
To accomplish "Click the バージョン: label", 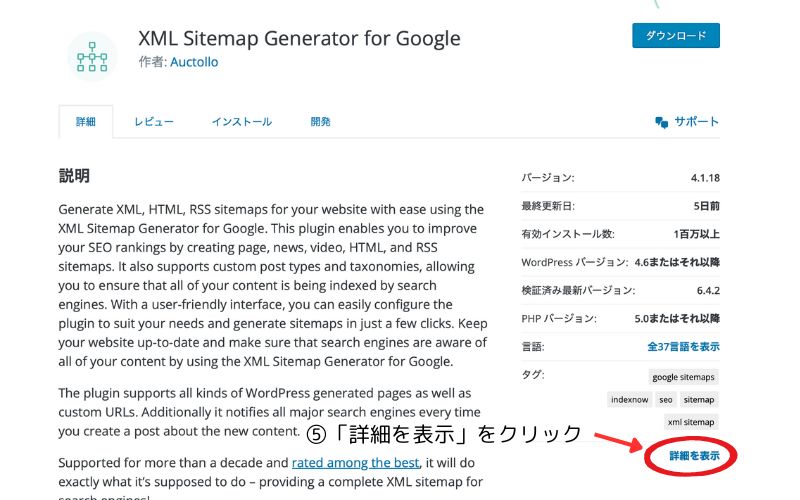I will point(547,178).
